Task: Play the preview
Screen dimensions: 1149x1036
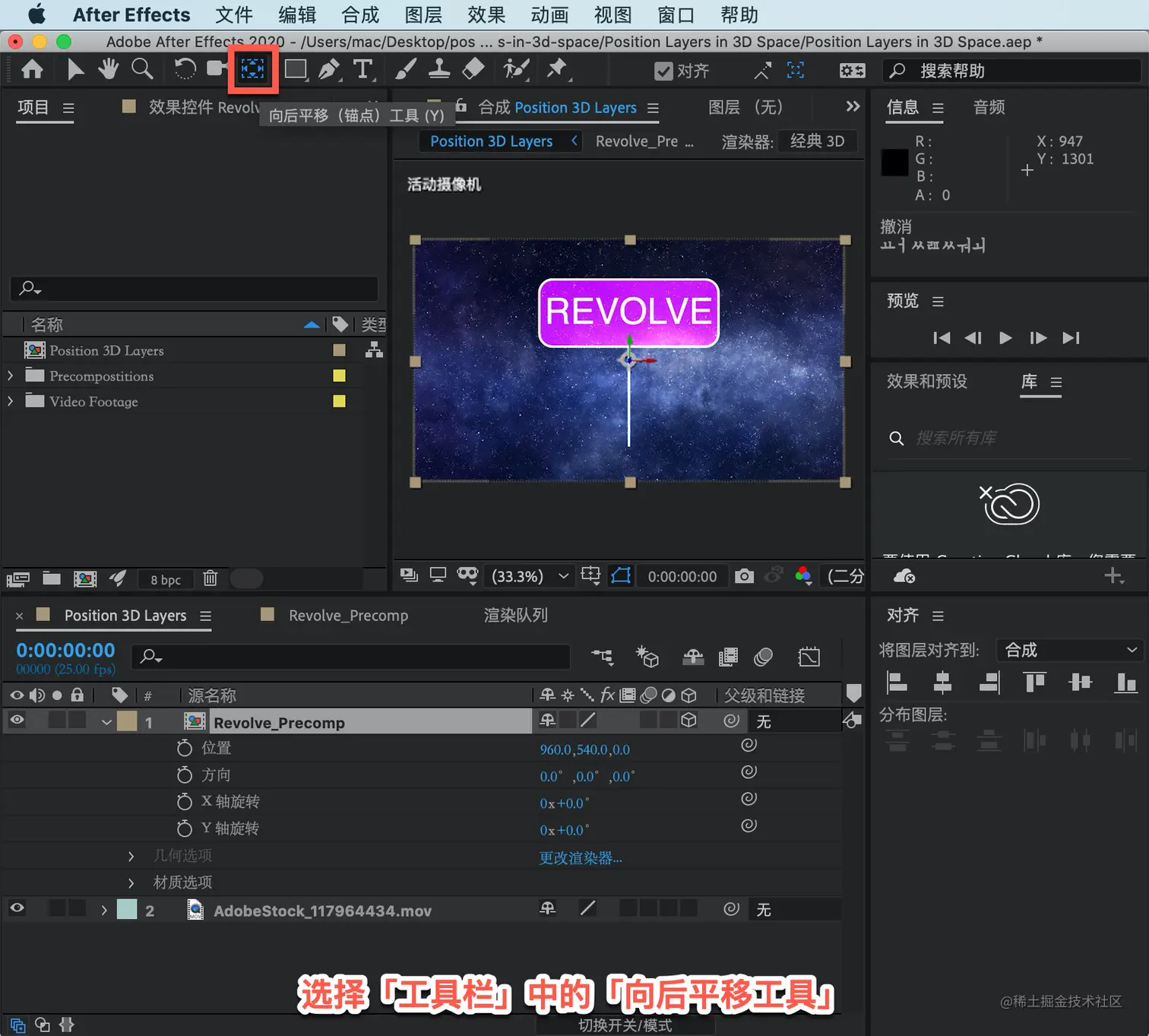Action: pos(1005,338)
